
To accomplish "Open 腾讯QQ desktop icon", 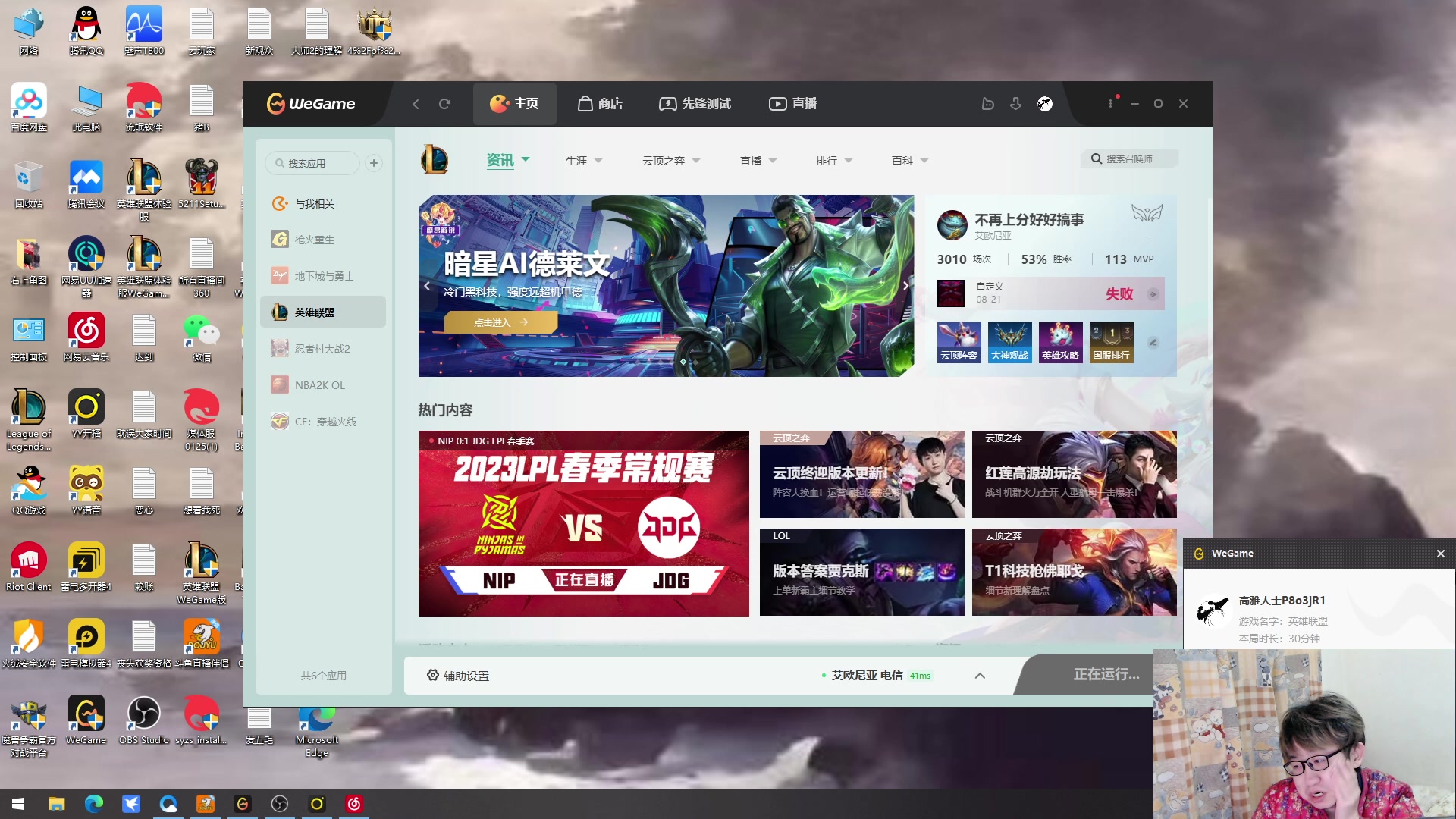I will coord(86,31).
